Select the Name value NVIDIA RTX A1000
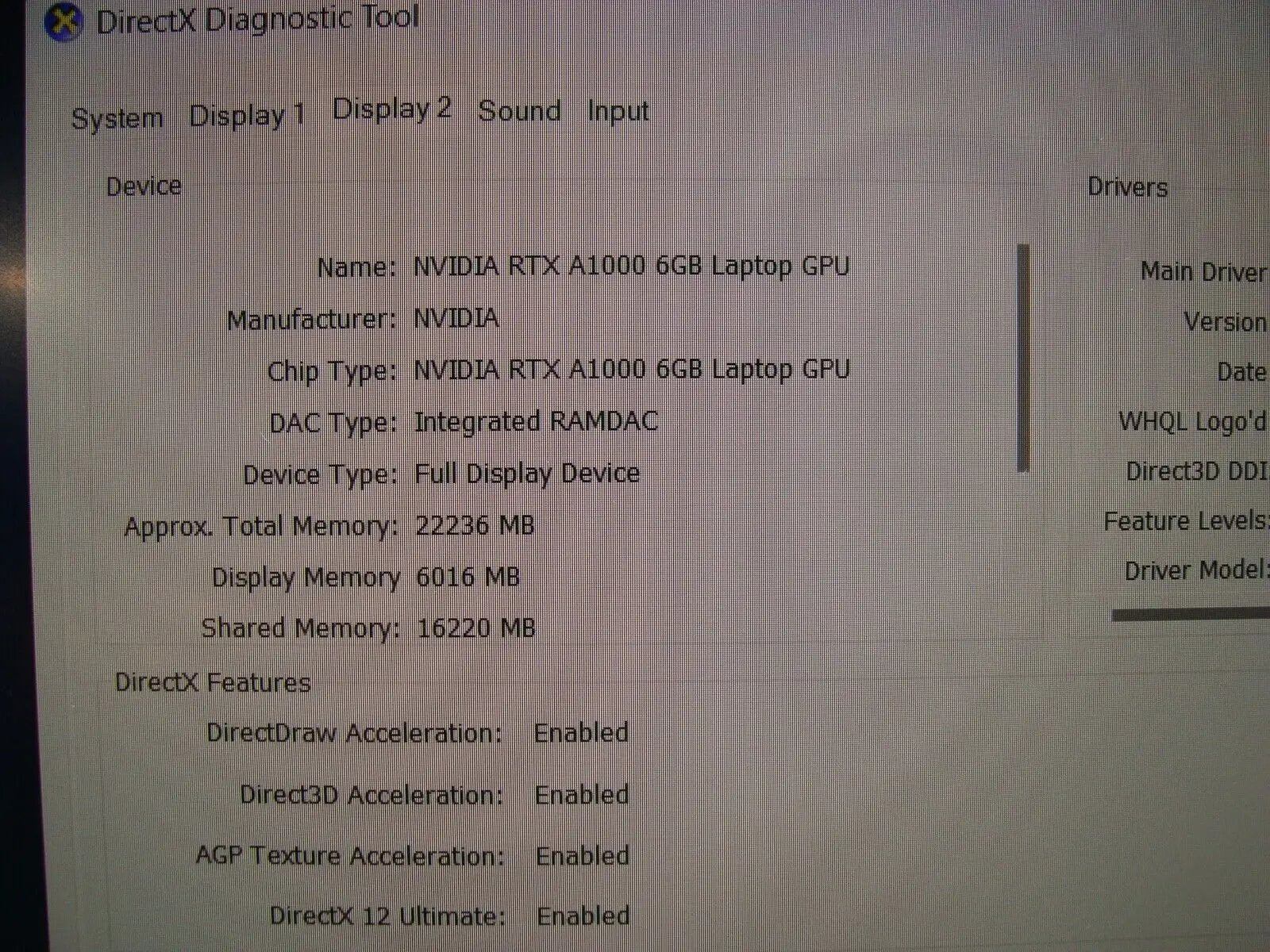The height and width of the screenshot is (952, 1270). [x=631, y=266]
